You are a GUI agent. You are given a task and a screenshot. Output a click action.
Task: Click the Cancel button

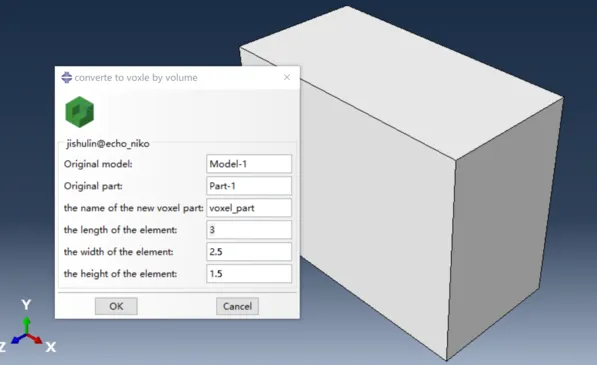point(237,306)
